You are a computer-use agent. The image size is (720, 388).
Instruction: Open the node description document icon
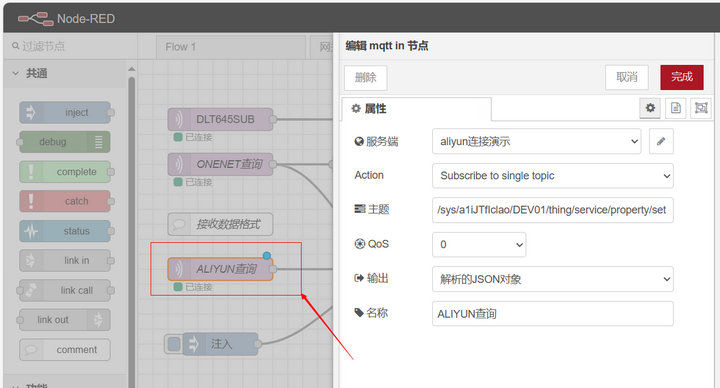(x=675, y=108)
